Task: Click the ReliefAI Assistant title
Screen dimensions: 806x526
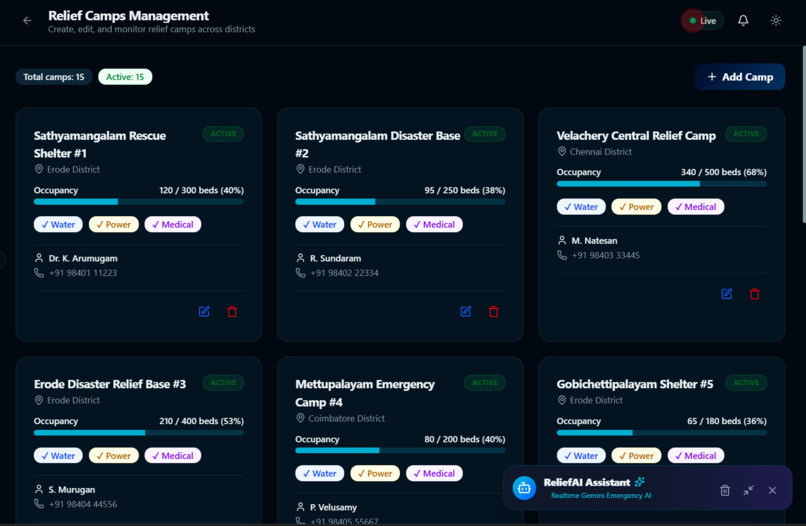Action: point(587,482)
